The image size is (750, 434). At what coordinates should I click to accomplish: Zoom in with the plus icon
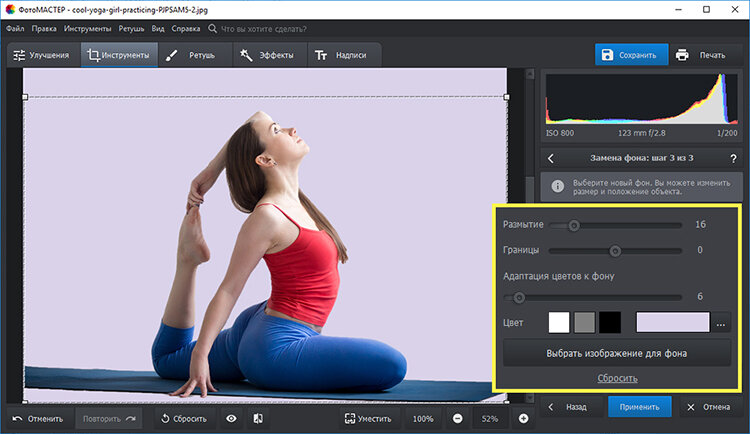(x=524, y=419)
